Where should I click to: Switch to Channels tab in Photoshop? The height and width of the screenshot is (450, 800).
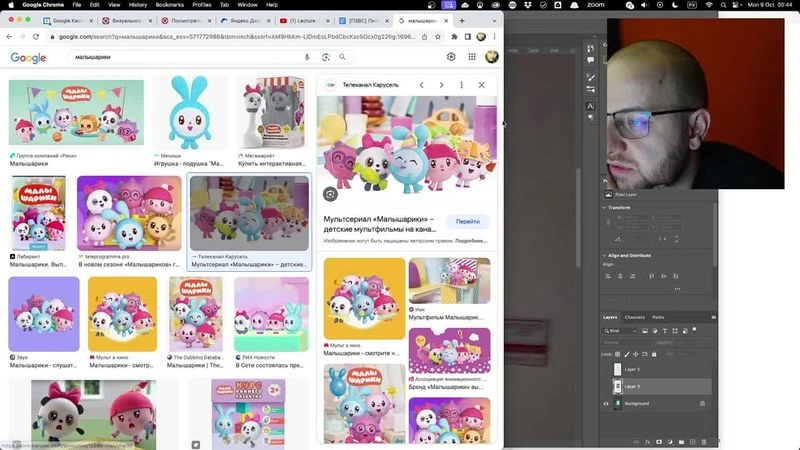tap(635, 317)
